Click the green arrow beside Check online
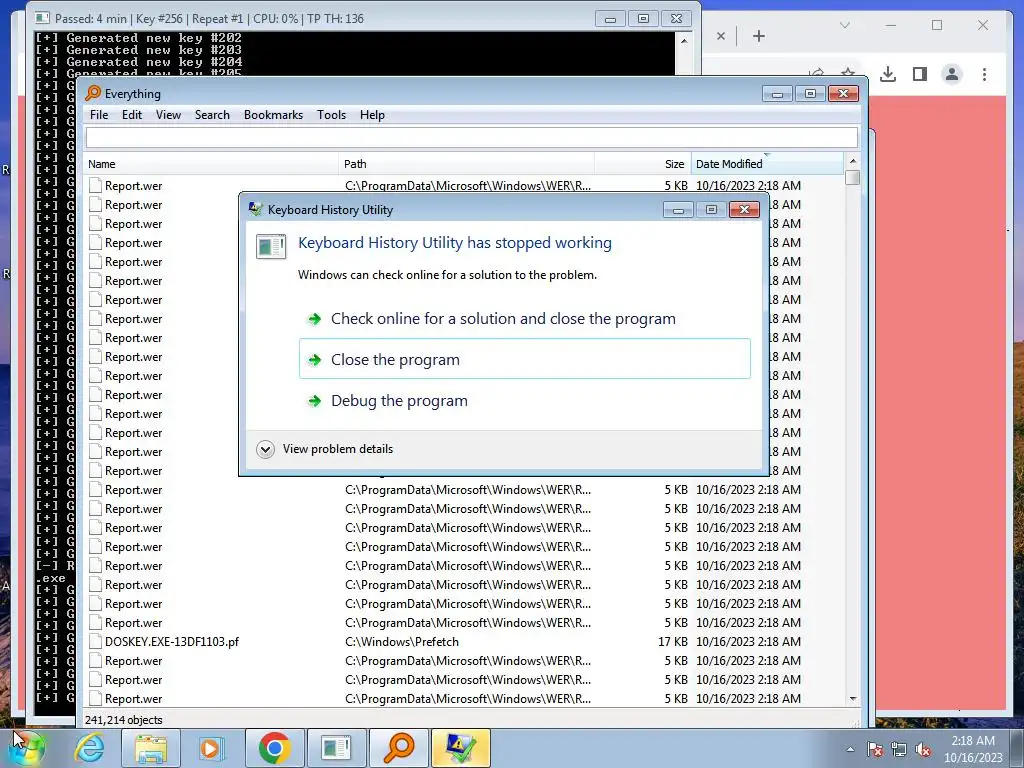The image size is (1024, 768). click(315, 319)
